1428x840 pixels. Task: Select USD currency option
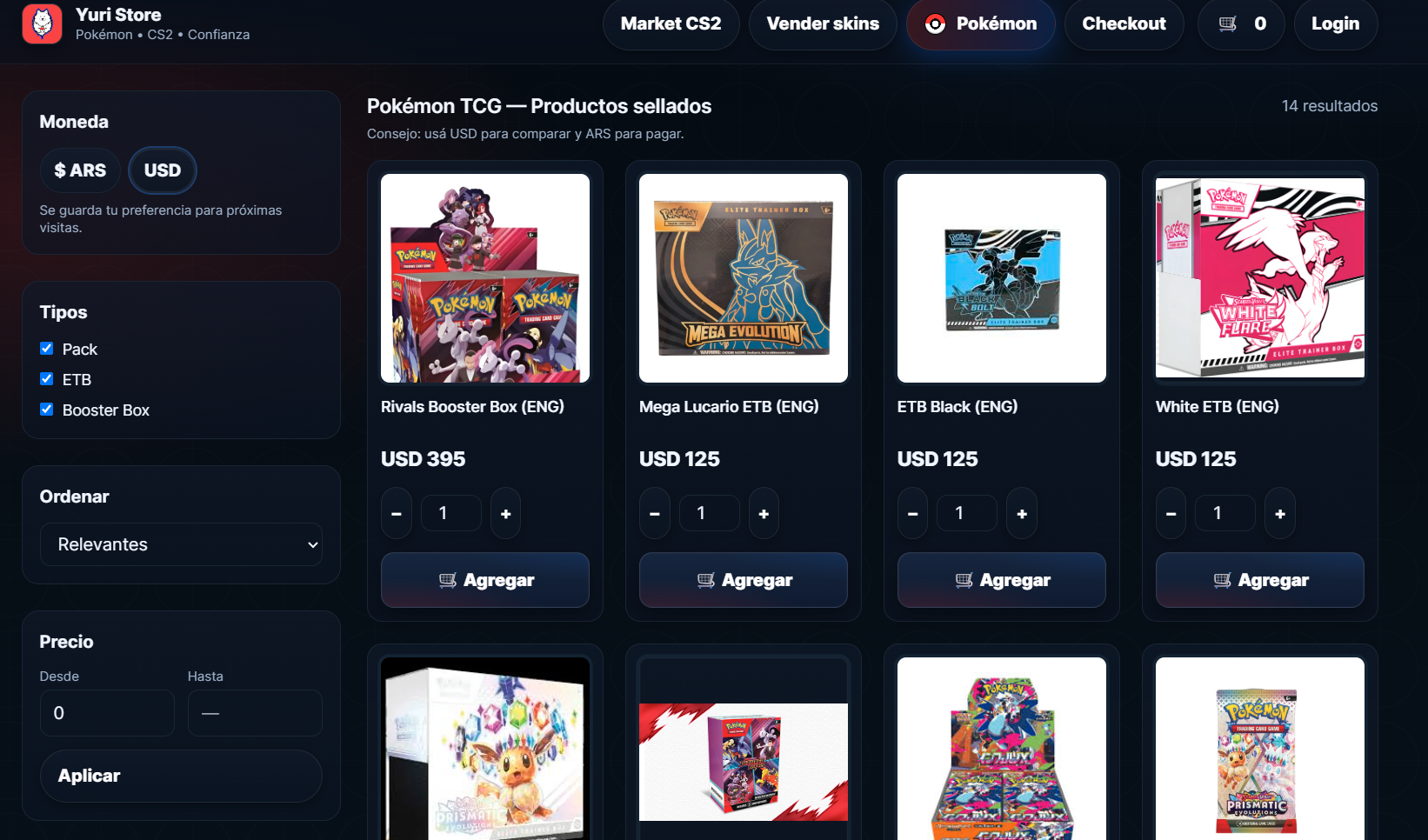pyautogui.click(x=163, y=170)
